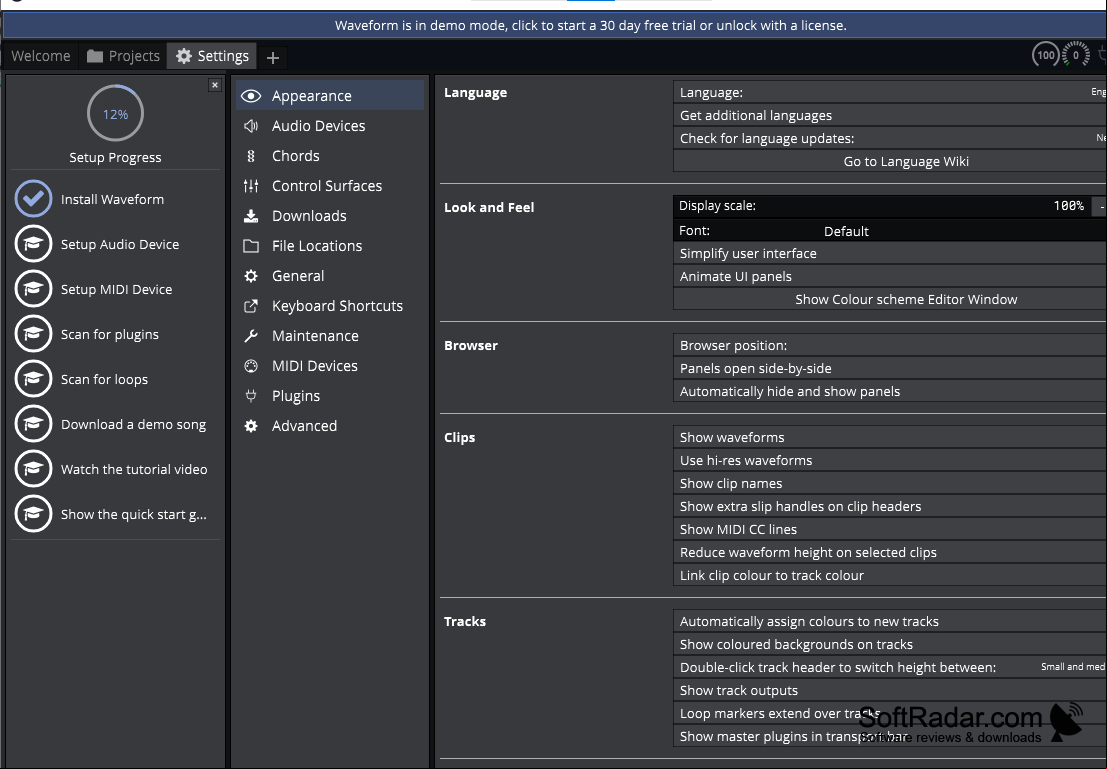Click the Setup Audio Device tutorial icon

coord(33,244)
